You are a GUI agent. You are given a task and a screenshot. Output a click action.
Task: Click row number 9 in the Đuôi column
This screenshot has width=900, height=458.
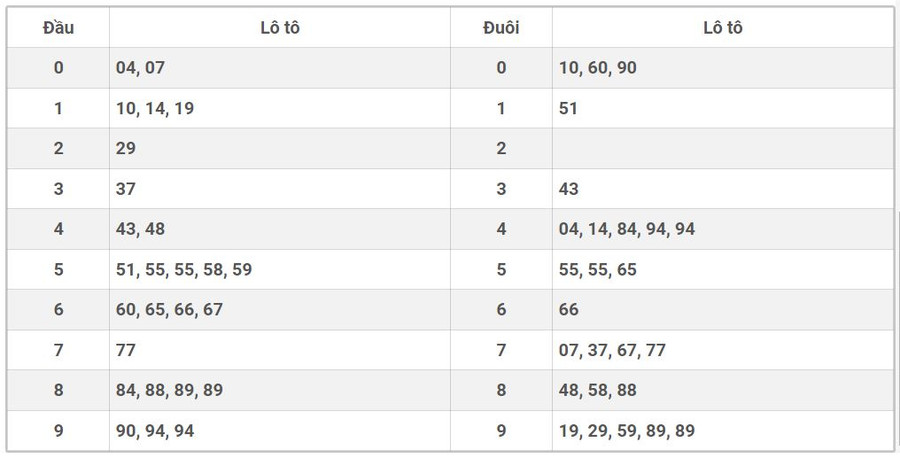tap(501, 431)
